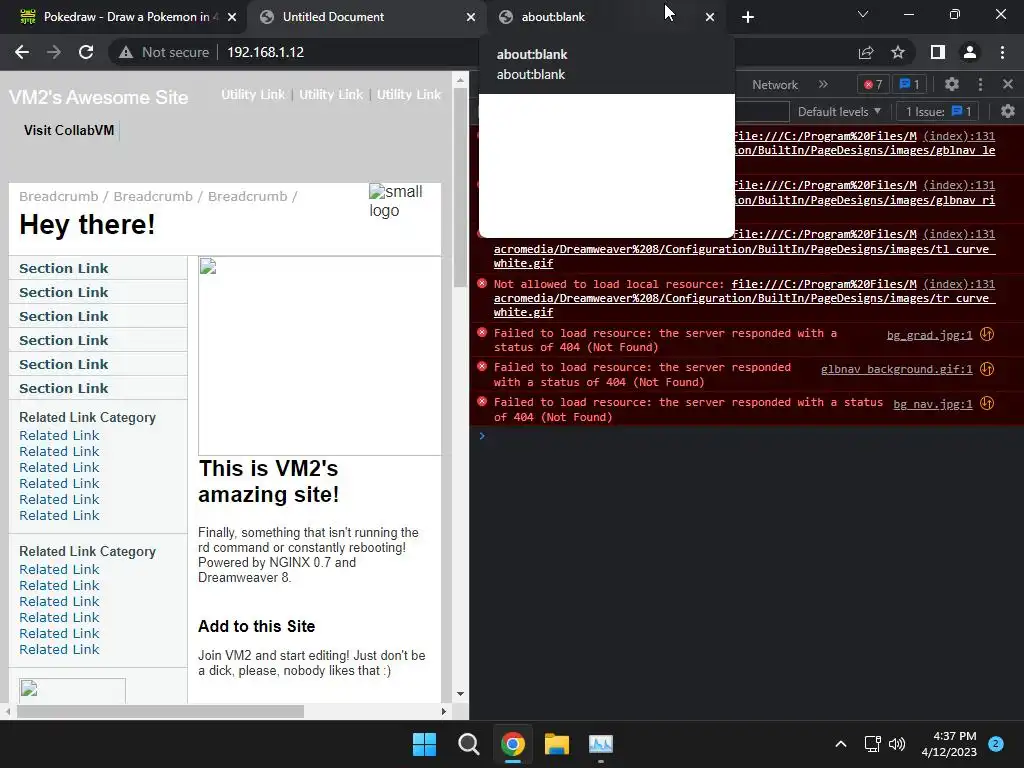Click the address bar URL 192.168.1.12
1024x768 pixels.
265,52
